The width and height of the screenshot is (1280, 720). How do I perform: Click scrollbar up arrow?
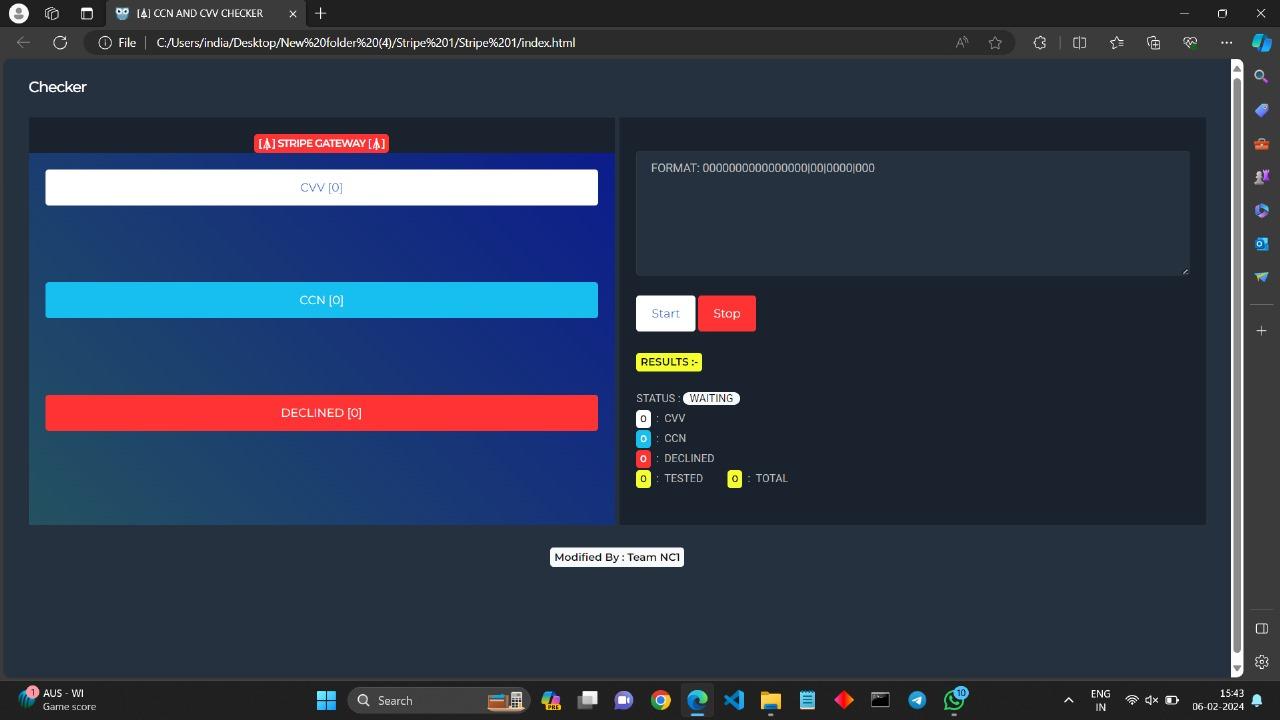click(1236, 68)
